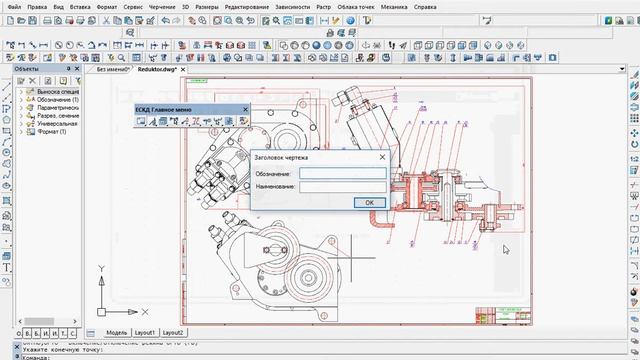This screenshot has width=640, height=360.
Task: Click the Объекты panel scroll right arrow
Action: pos(75,321)
